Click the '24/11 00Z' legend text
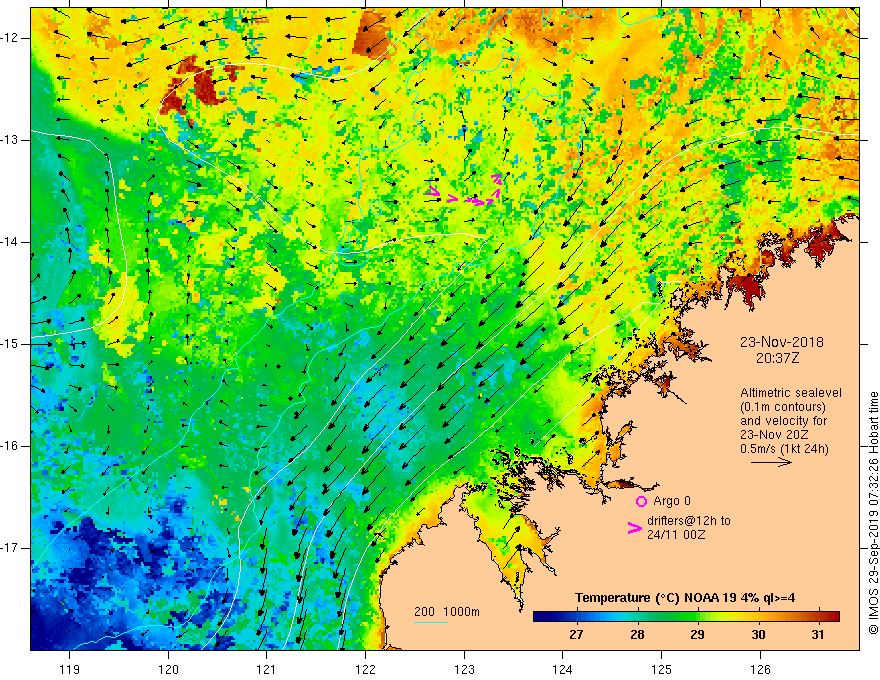880x680 pixels. [x=676, y=535]
